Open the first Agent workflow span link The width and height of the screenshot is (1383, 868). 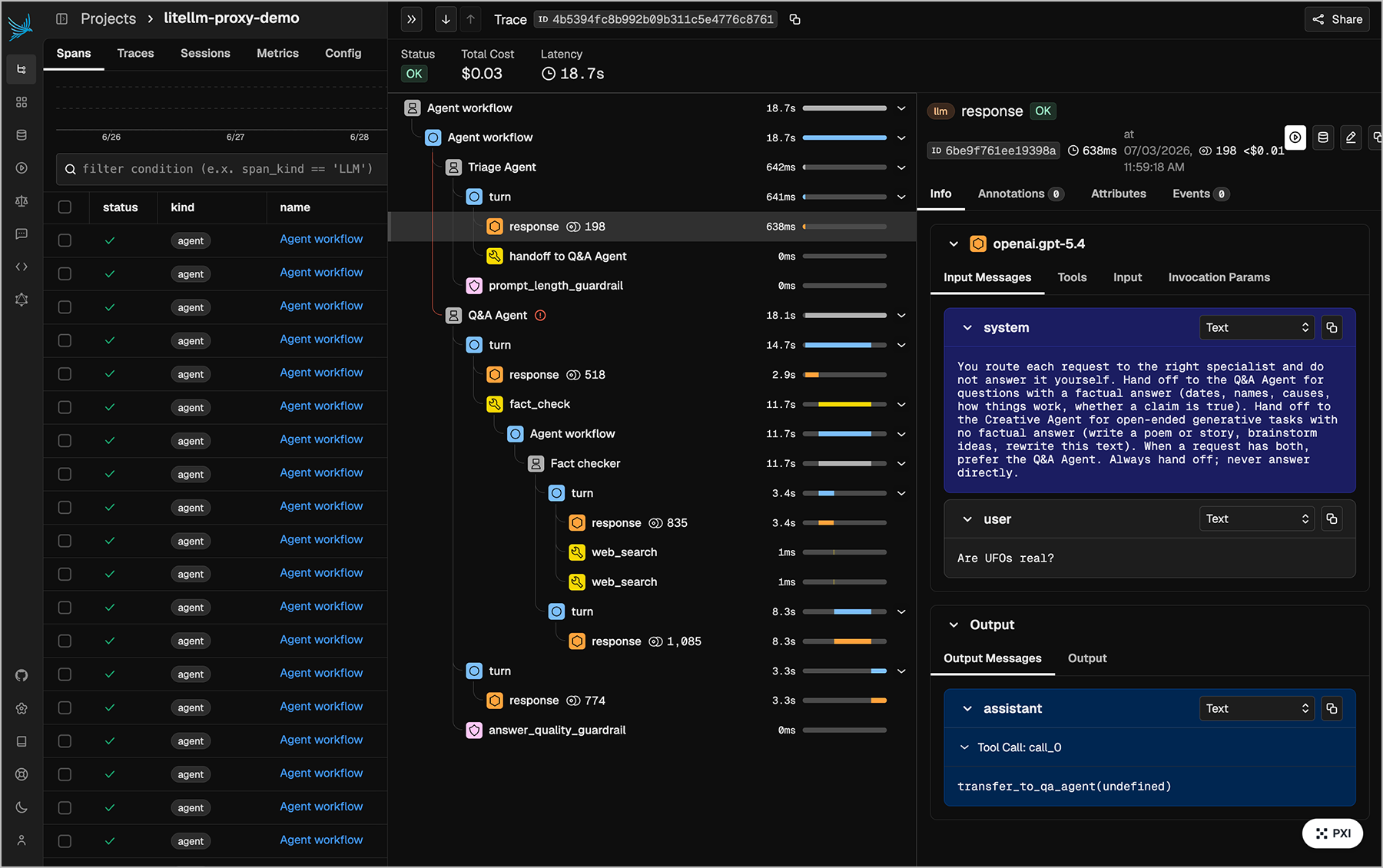321,239
